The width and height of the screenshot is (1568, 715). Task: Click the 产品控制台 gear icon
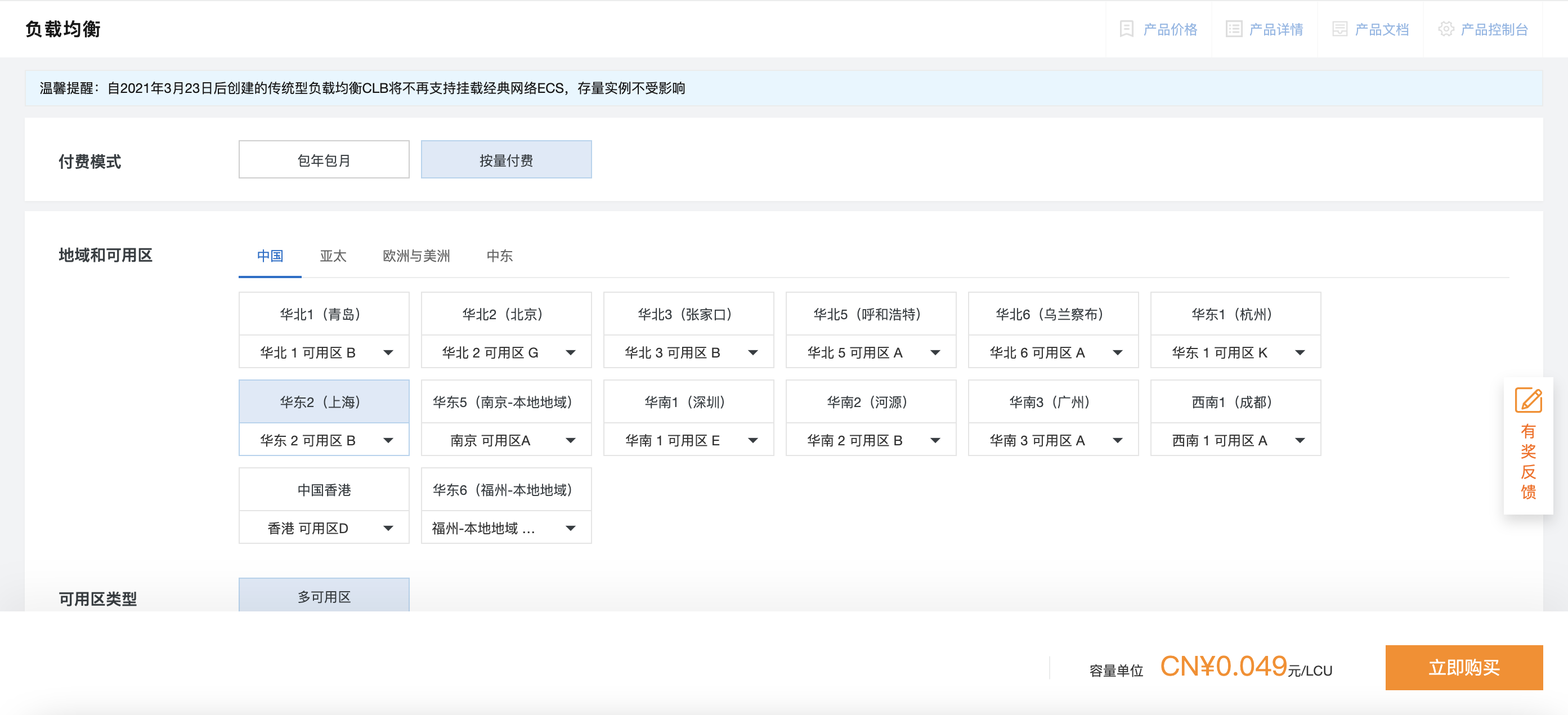coord(1446,29)
